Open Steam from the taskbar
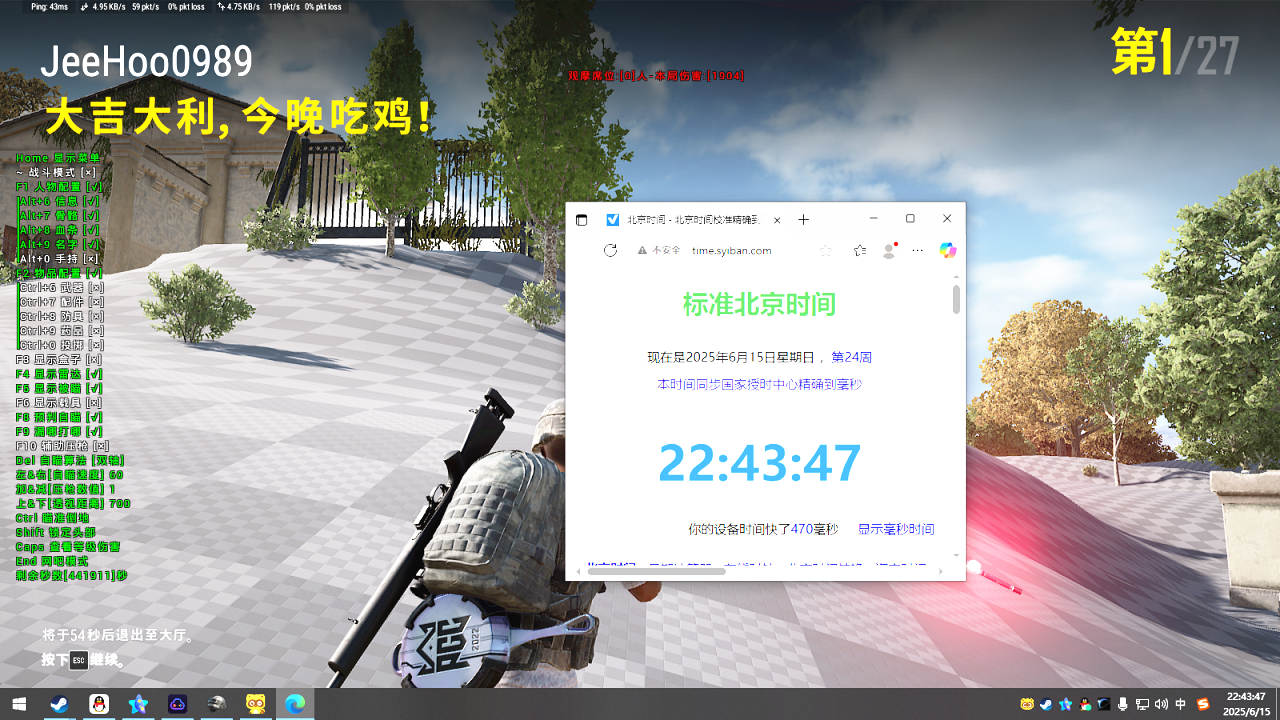This screenshot has height=720, width=1280. click(x=59, y=704)
